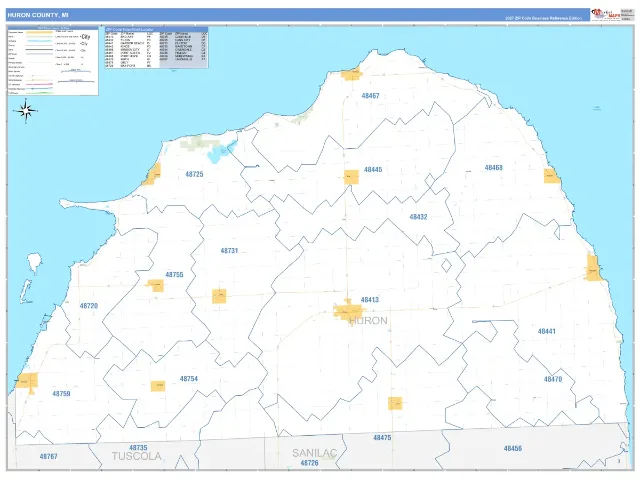This screenshot has width=640, height=480.
Task: Click the yellow east shore city above 48441
Action: [594, 268]
